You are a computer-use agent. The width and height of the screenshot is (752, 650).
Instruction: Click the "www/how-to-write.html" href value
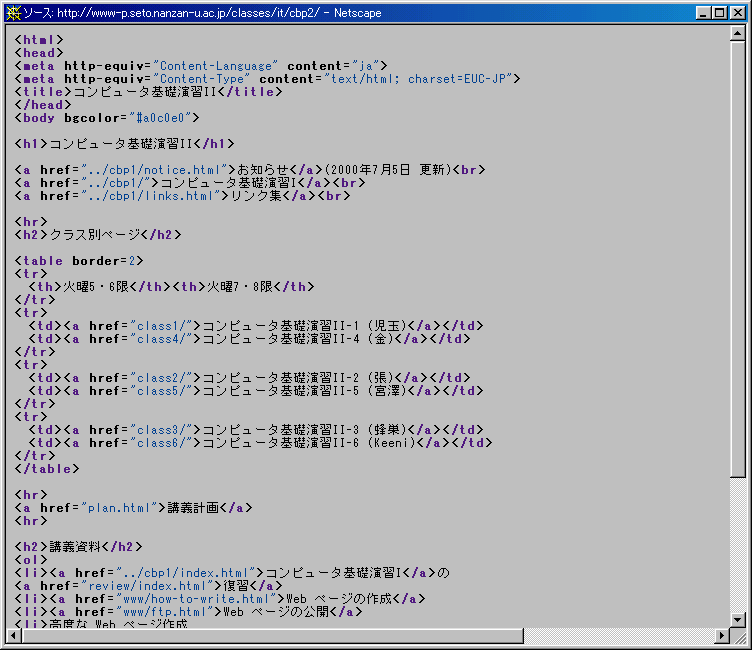coord(196,599)
